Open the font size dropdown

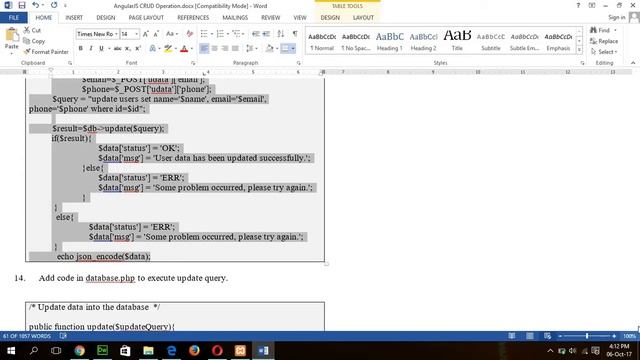[x=137, y=34]
